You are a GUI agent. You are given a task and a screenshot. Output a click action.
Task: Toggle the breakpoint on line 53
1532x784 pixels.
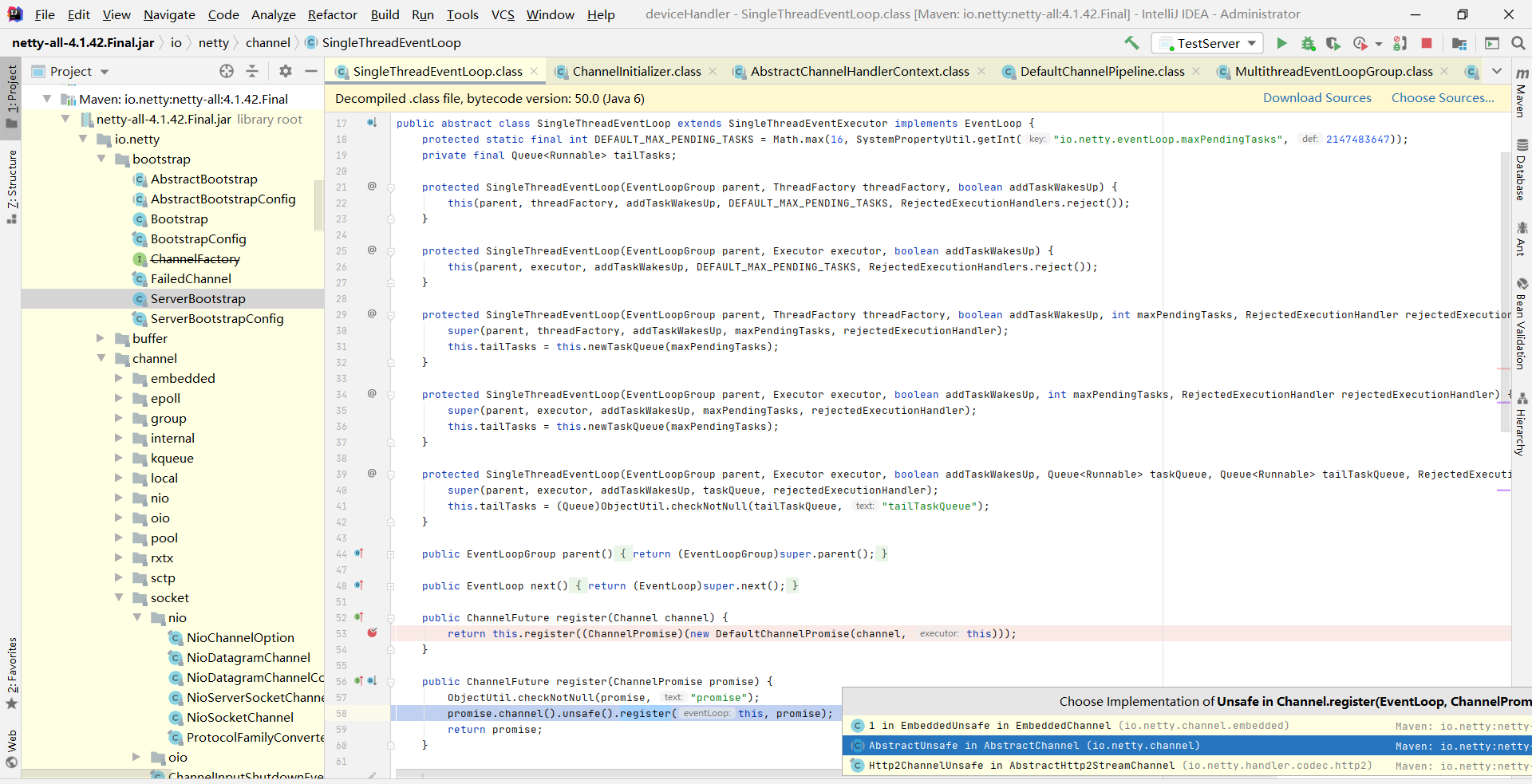click(x=372, y=633)
